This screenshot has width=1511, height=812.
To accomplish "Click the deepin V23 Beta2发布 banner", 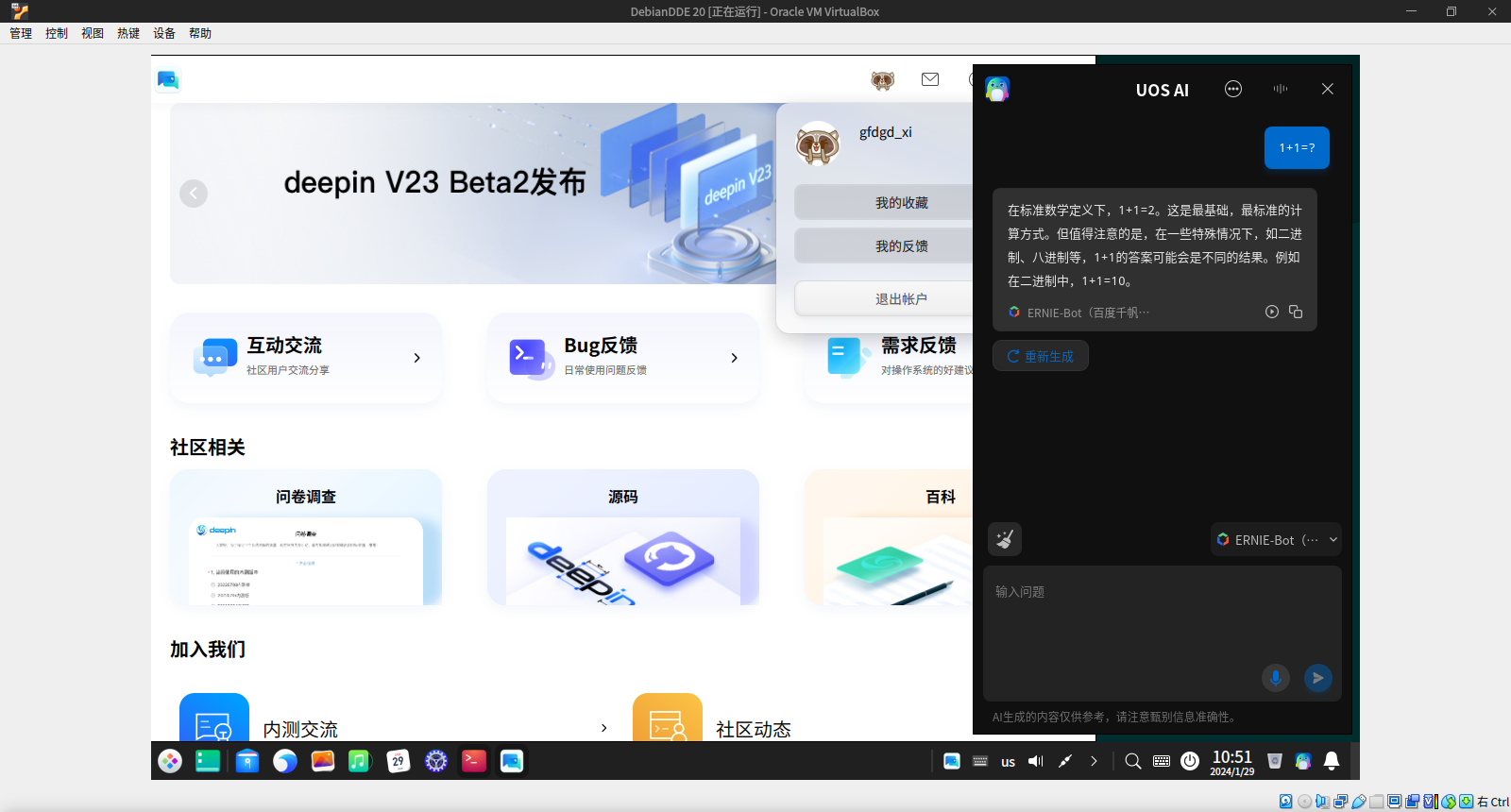I will click(472, 194).
